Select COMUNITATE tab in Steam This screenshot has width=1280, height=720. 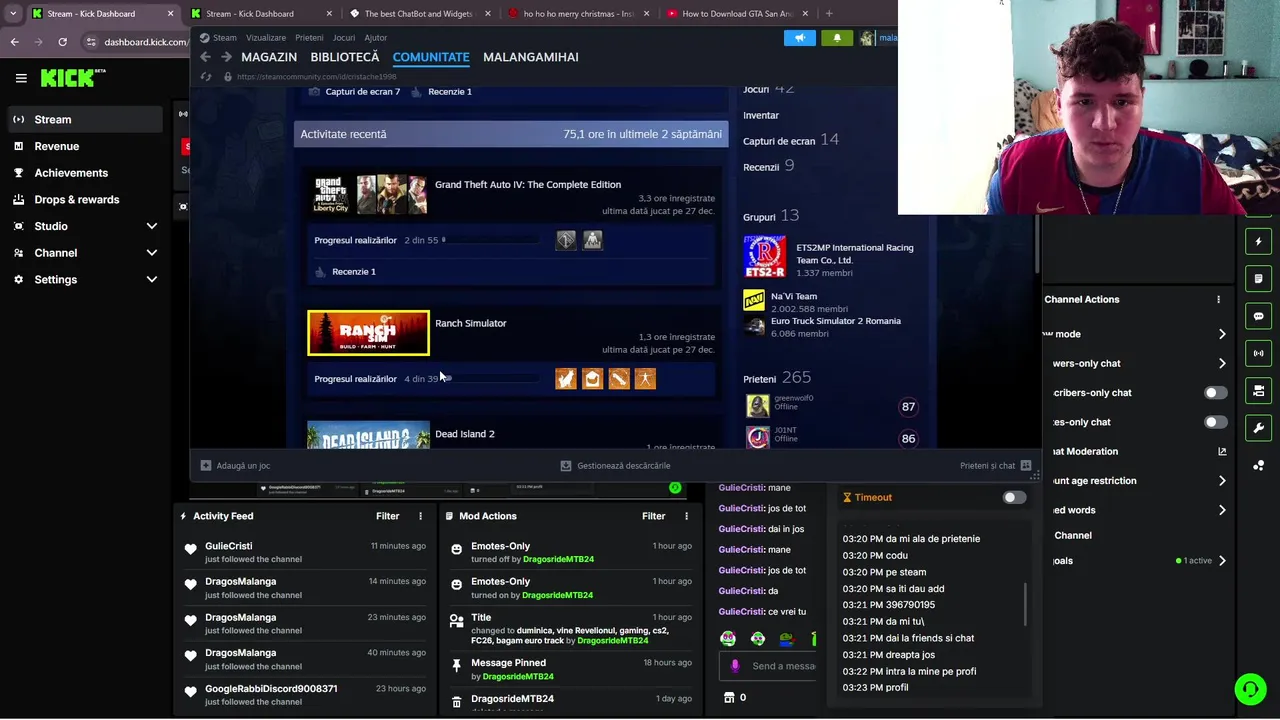click(x=431, y=57)
